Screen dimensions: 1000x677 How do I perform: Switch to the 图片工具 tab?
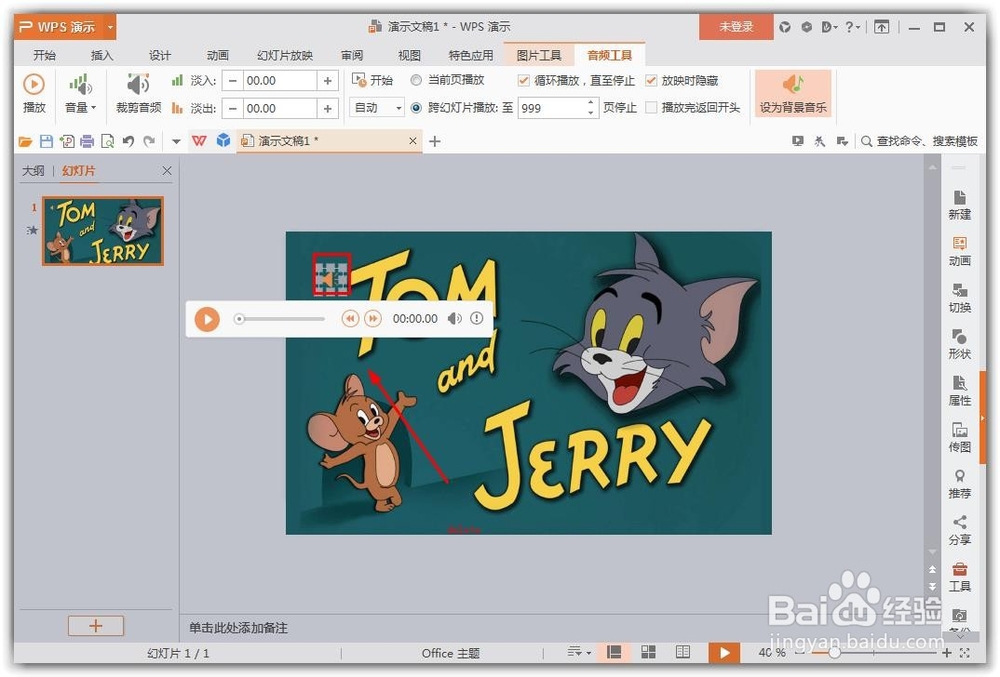coord(539,55)
